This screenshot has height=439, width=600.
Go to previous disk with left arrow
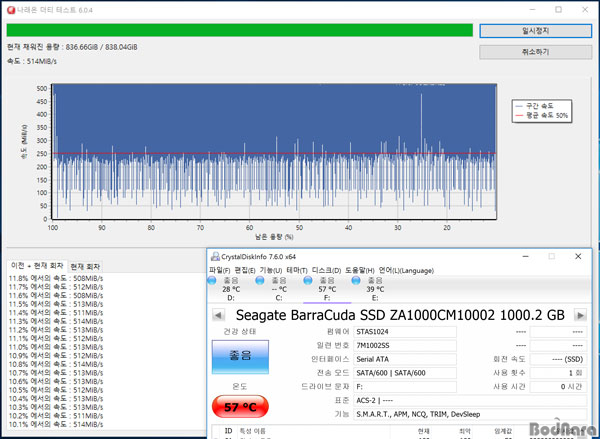[x=218, y=315]
